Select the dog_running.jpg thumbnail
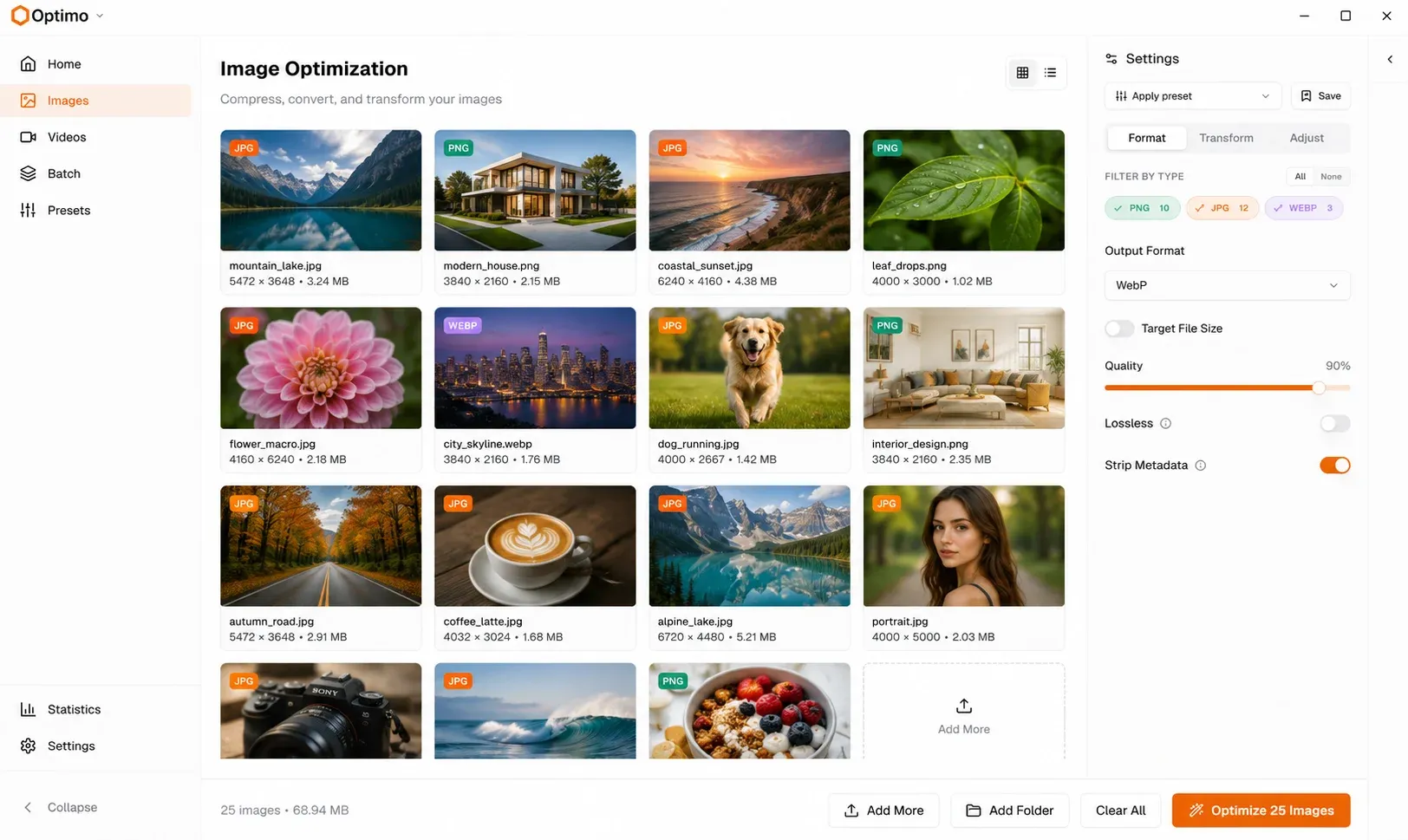Screen dimensions: 1408x840 [749, 368]
